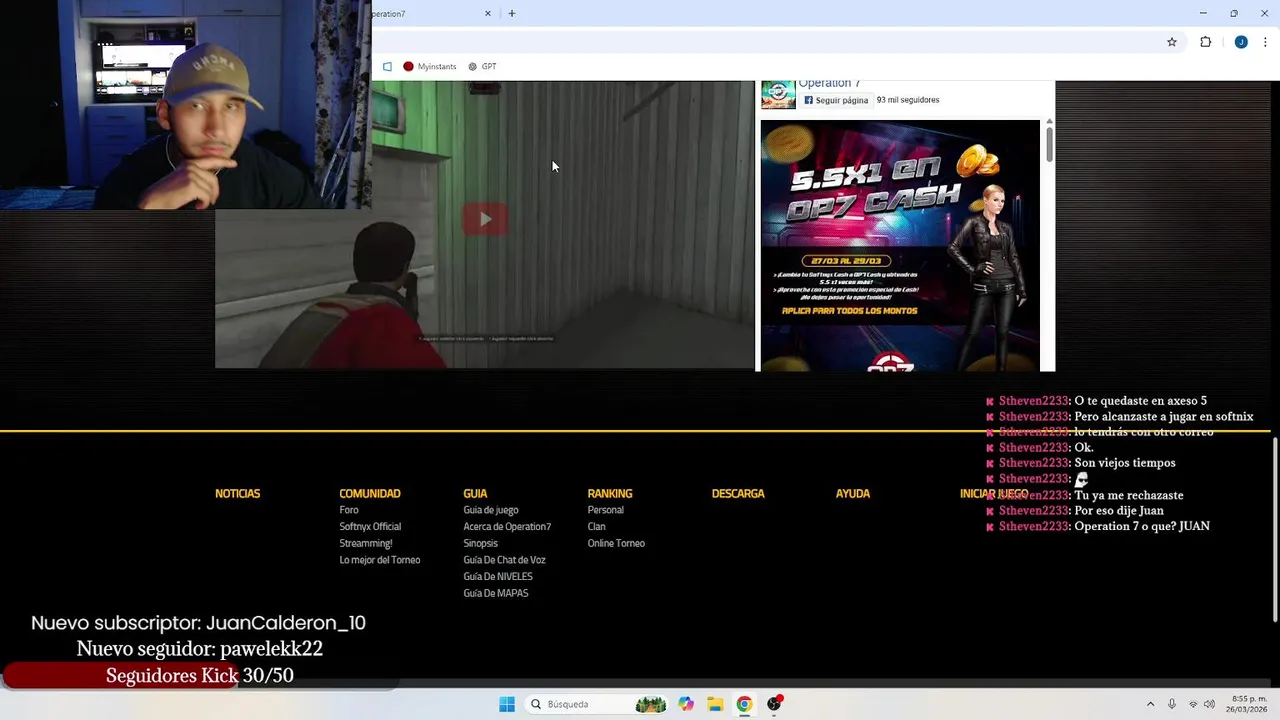The width and height of the screenshot is (1280, 720).
Task: Open the first blue square bookmark icon
Action: 387,66
